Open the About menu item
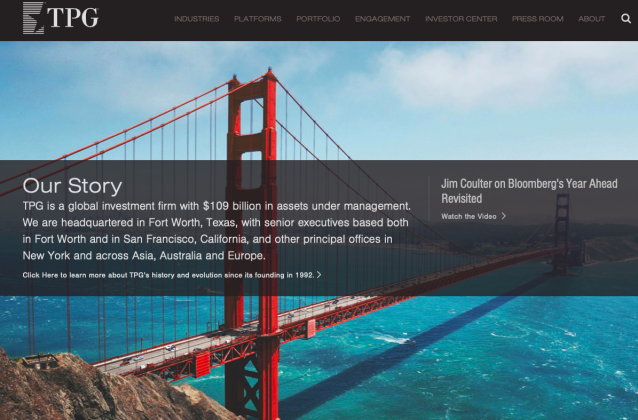The width and height of the screenshot is (638, 420). click(x=592, y=19)
